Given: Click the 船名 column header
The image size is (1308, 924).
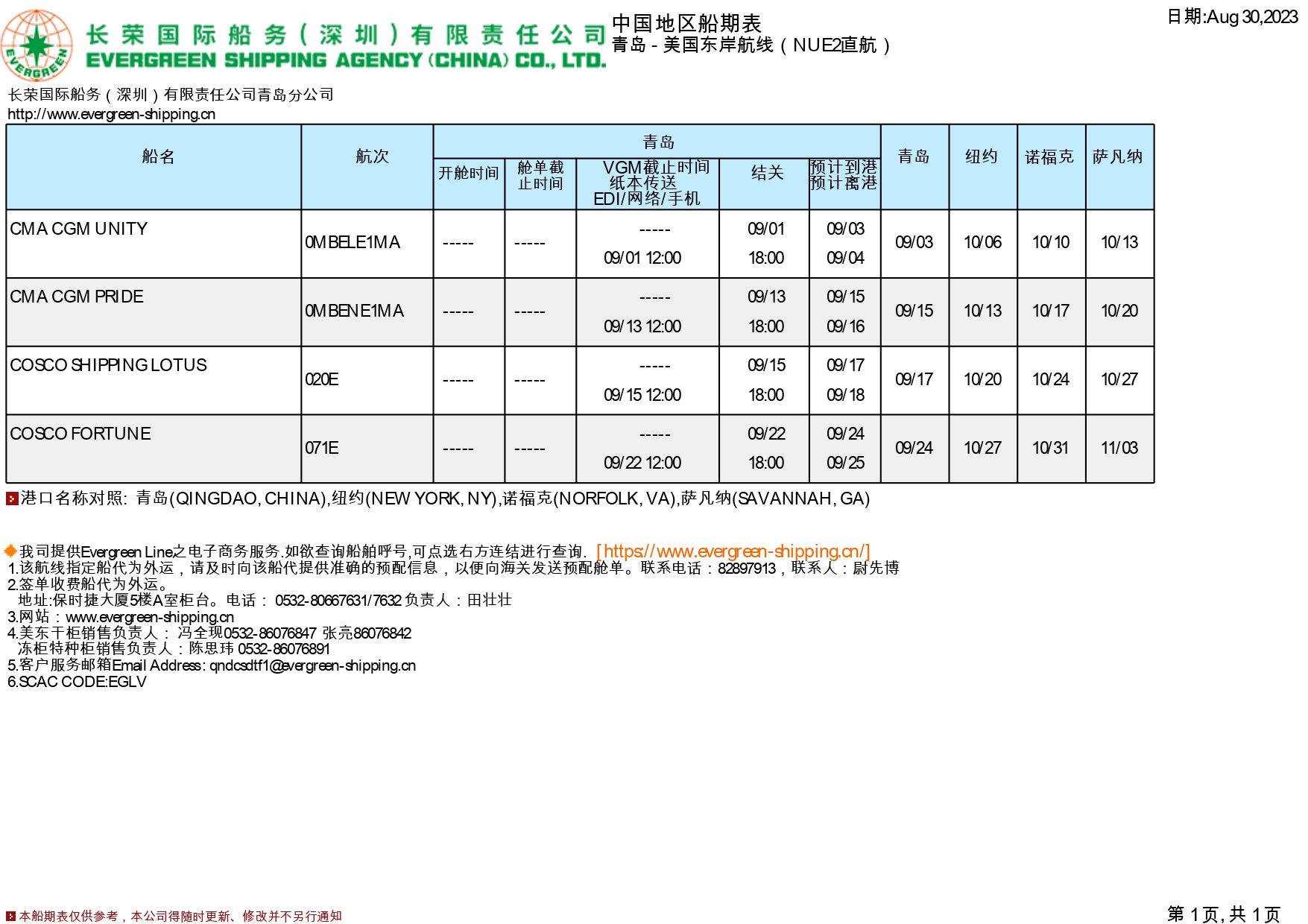Looking at the screenshot, I should [x=158, y=156].
